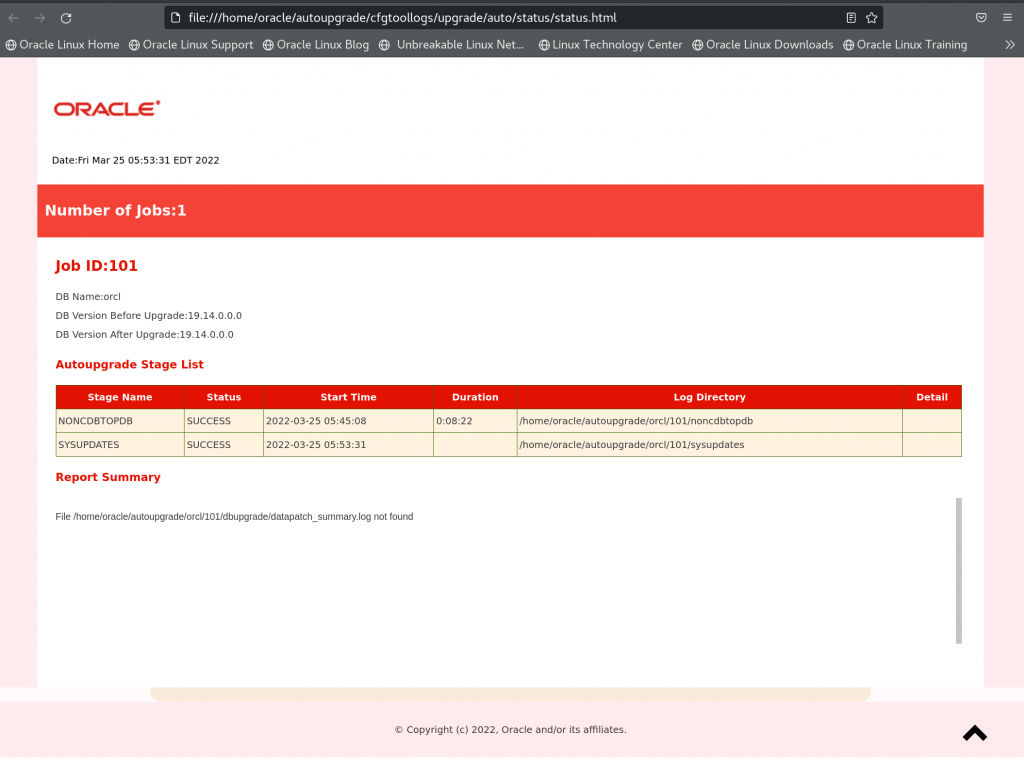Viewport: 1024px width, 783px height.
Task: Click the Oracle logo
Action: (107, 109)
